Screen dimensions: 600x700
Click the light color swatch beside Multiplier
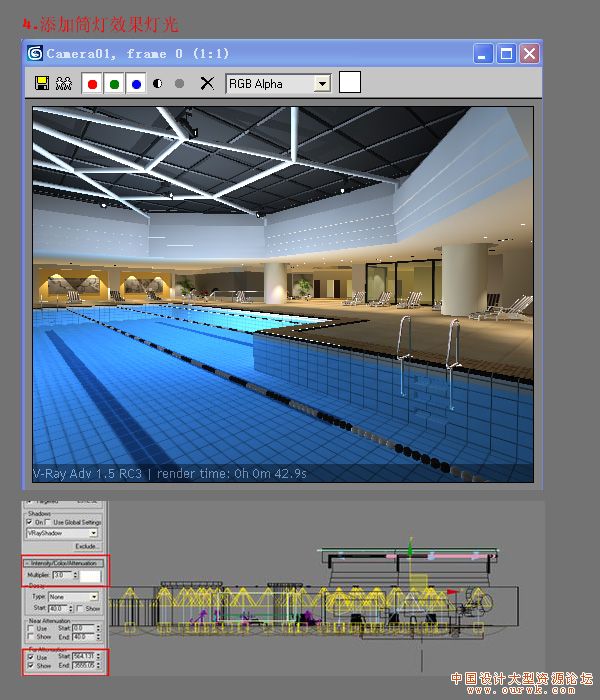click(91, 576)
